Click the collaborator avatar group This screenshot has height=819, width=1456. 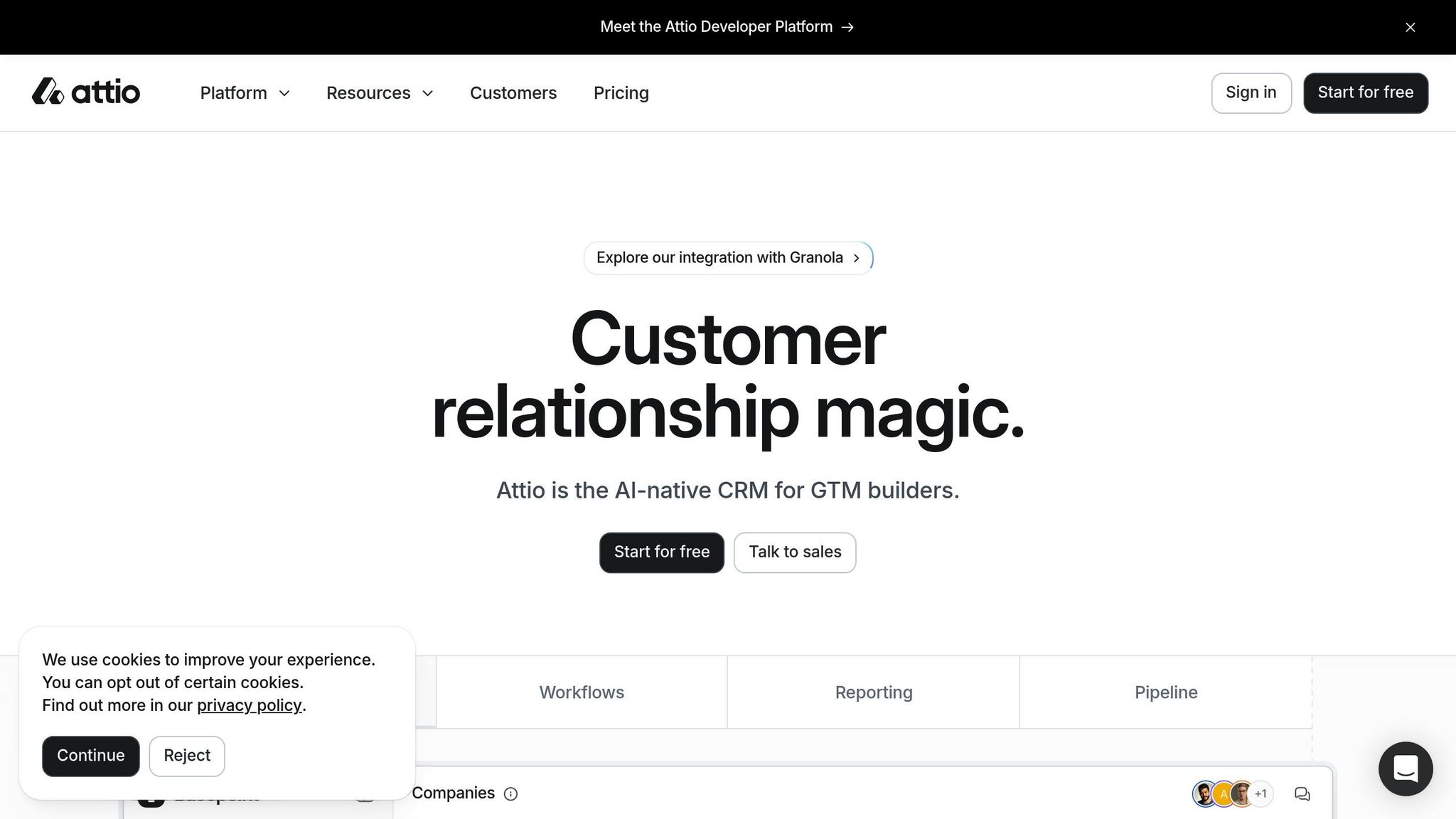coord(1223,794)
